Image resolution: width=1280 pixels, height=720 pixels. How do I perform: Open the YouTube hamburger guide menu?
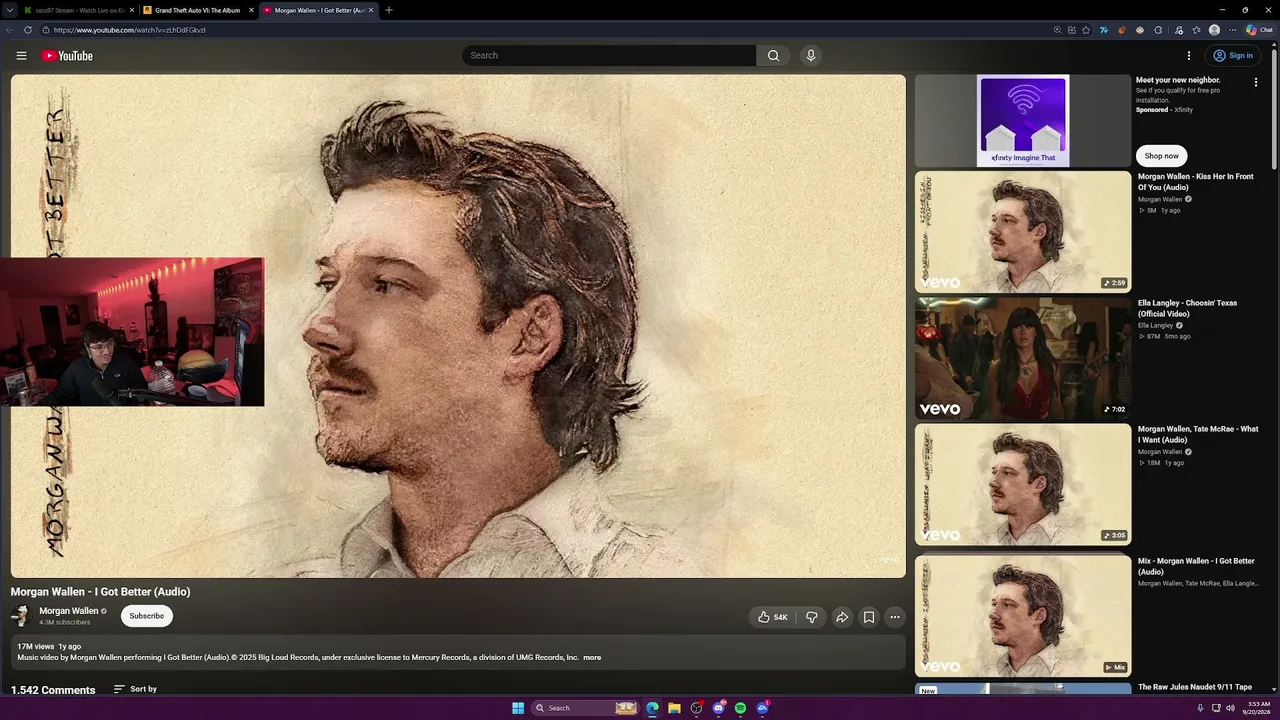[21, 56]
